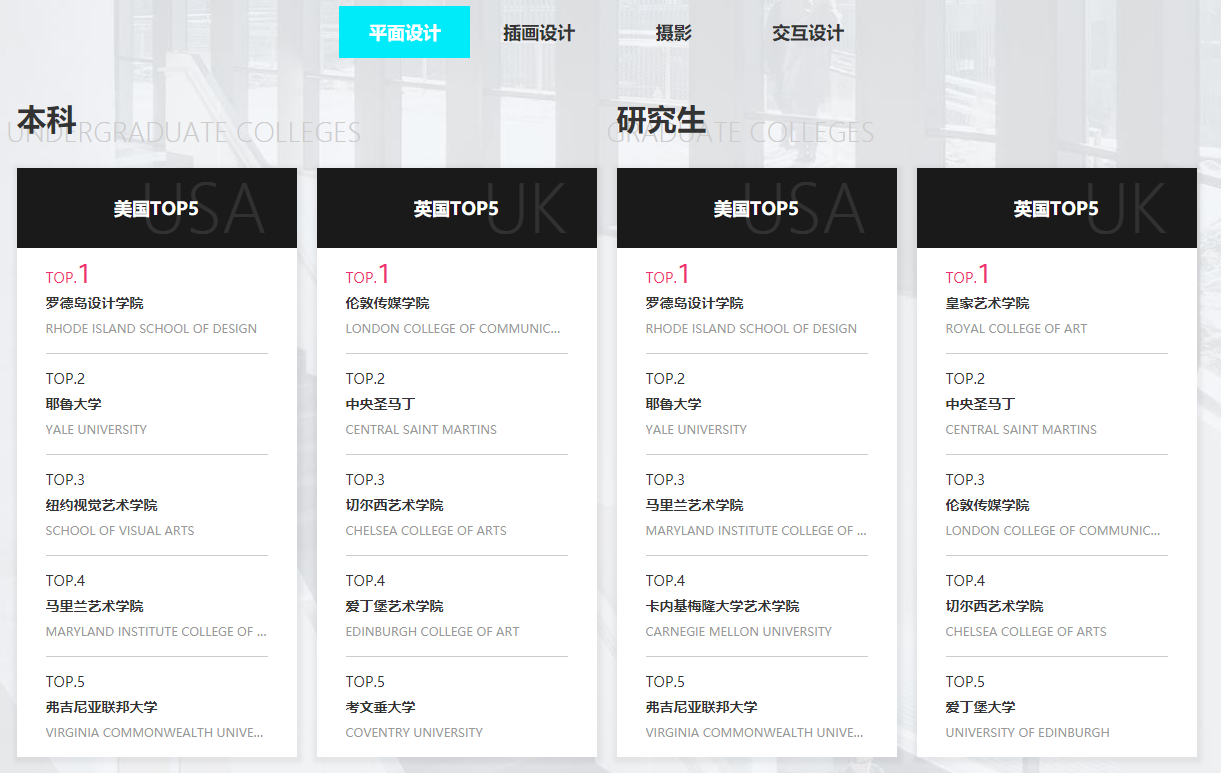The image size is (1221, 773).
Task: Select the 平面设计 tab
Action: (x=404, y=32)
